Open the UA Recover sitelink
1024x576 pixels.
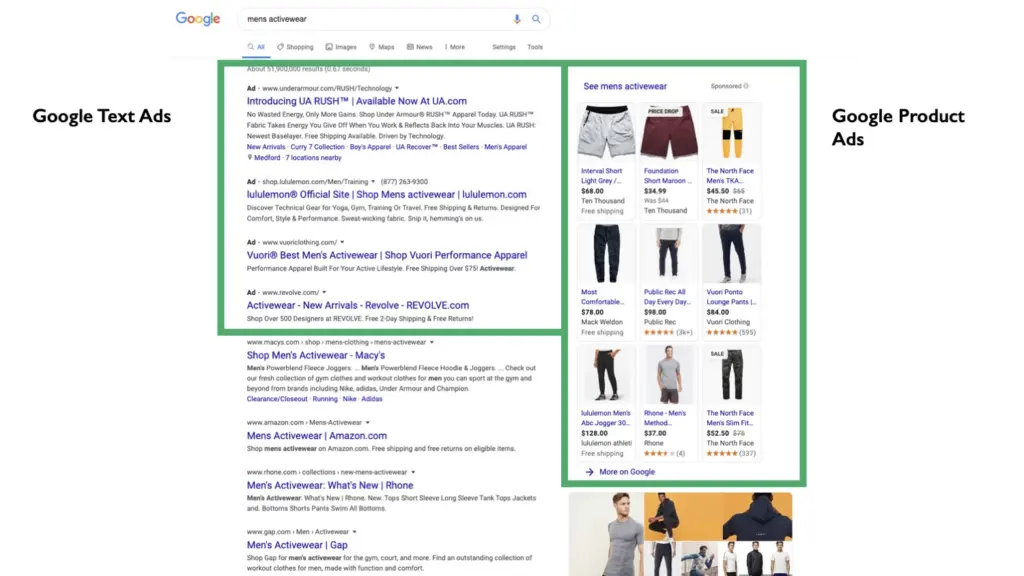tap(417, 147)
